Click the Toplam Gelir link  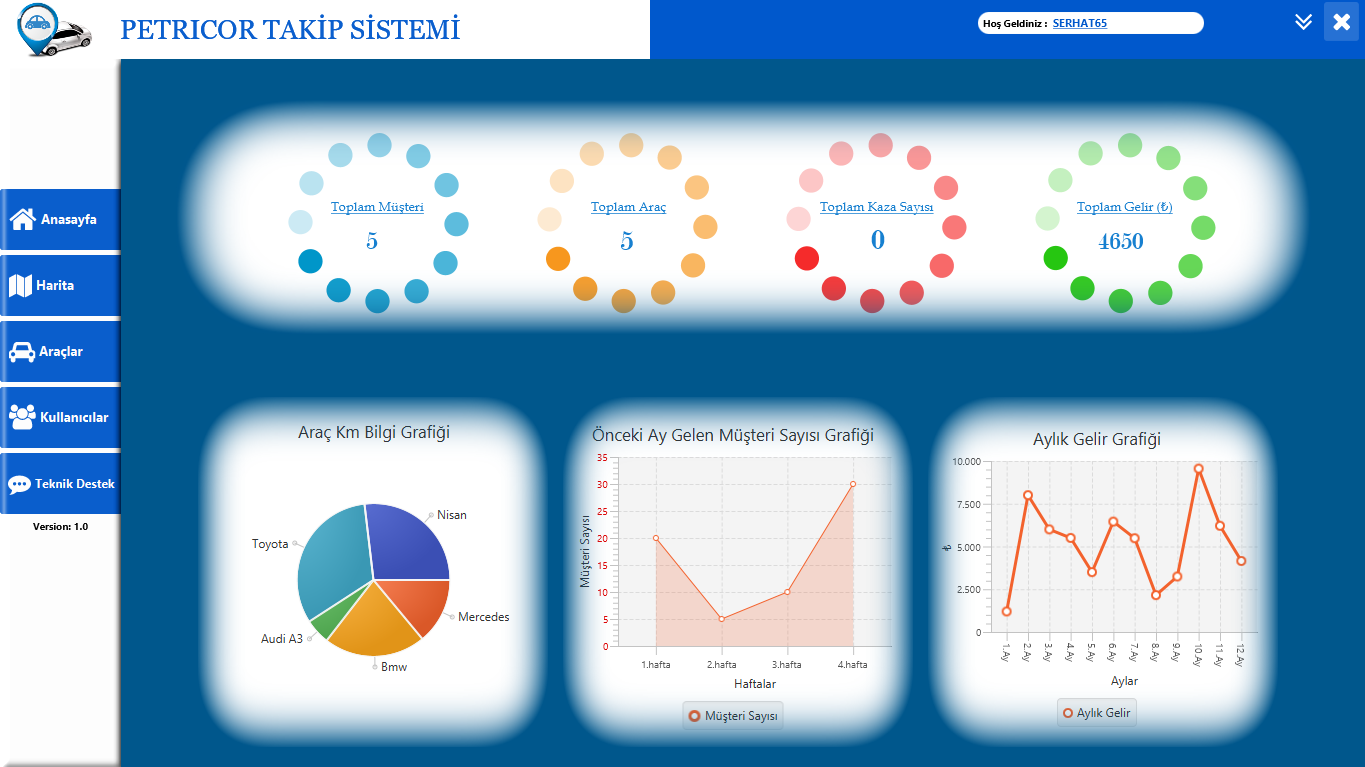tap(1123, 207)
